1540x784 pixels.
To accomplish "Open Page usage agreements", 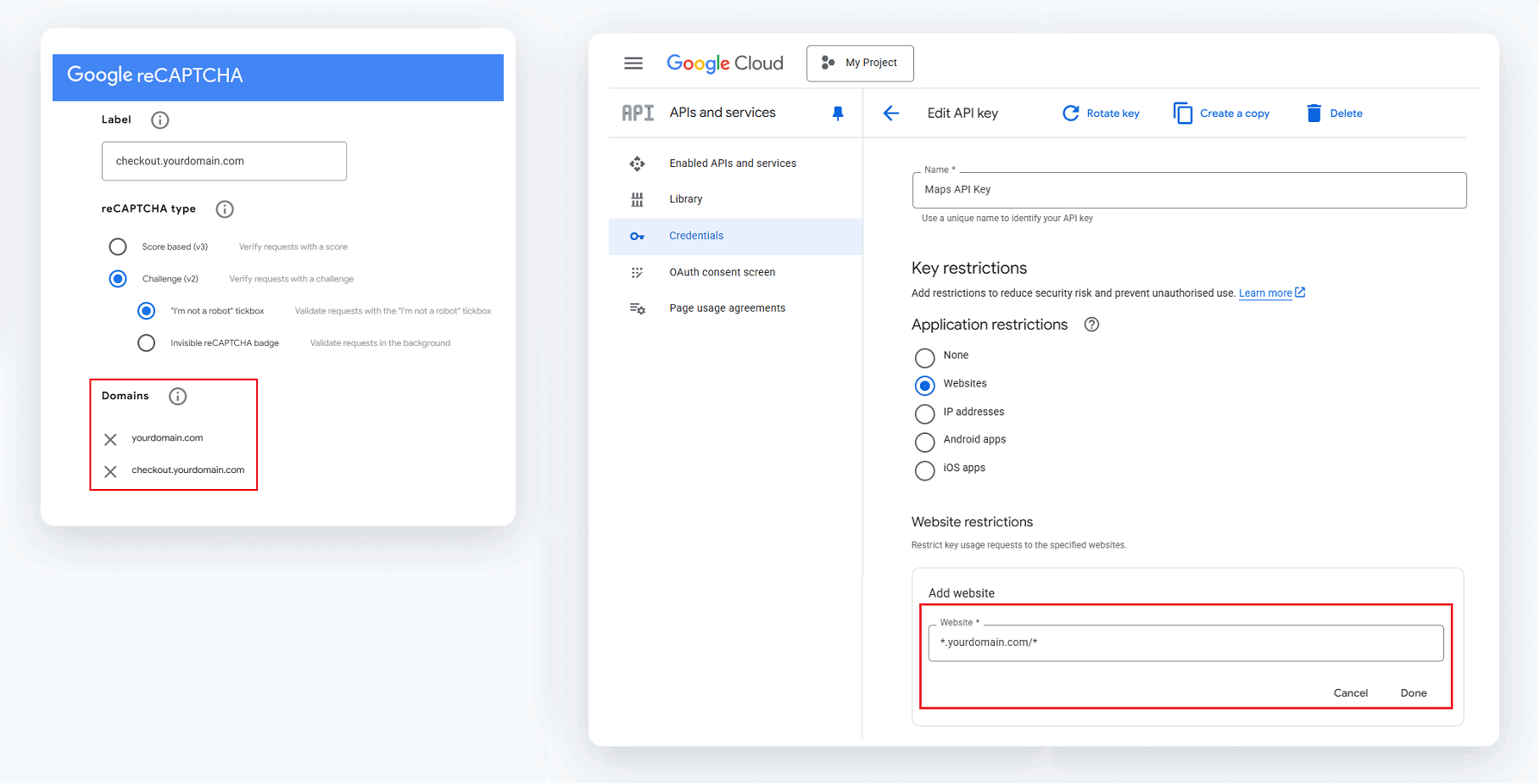I will (x=727, y=308).
